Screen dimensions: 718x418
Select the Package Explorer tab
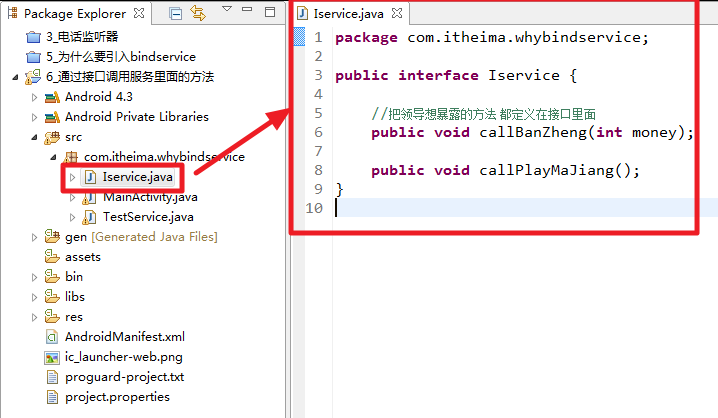tap(75, 14)
